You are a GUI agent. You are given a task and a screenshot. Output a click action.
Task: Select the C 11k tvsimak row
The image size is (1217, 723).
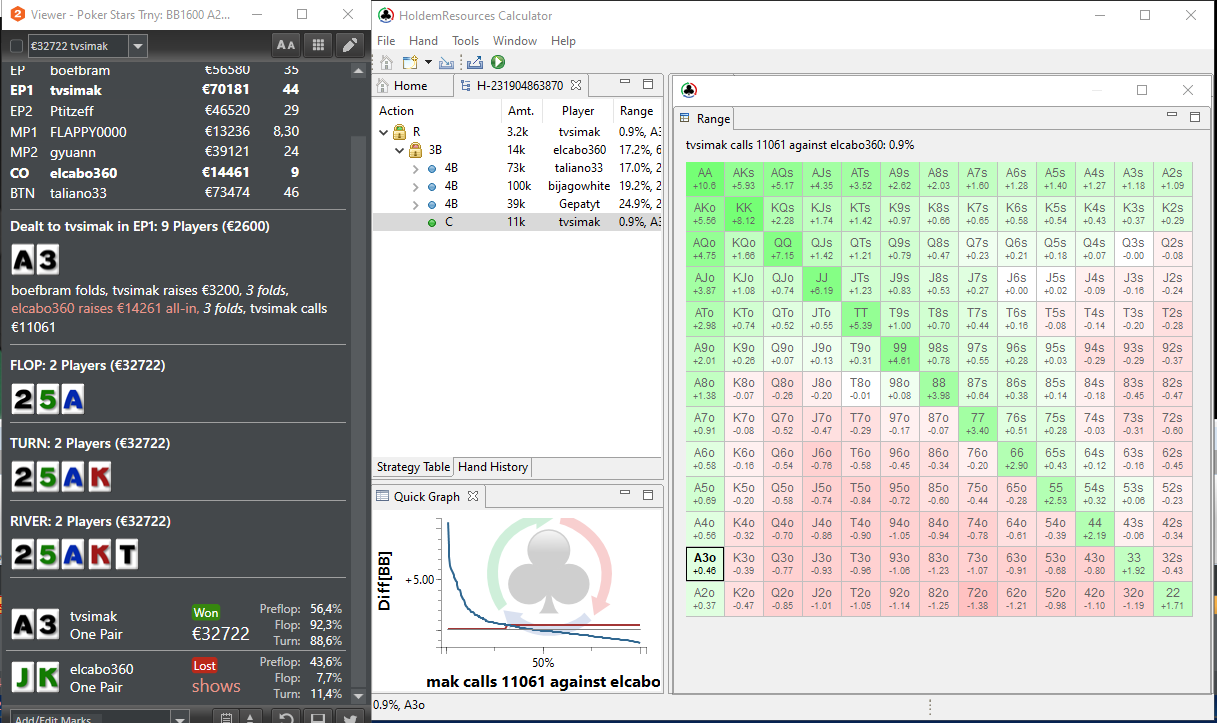point(517,222)
